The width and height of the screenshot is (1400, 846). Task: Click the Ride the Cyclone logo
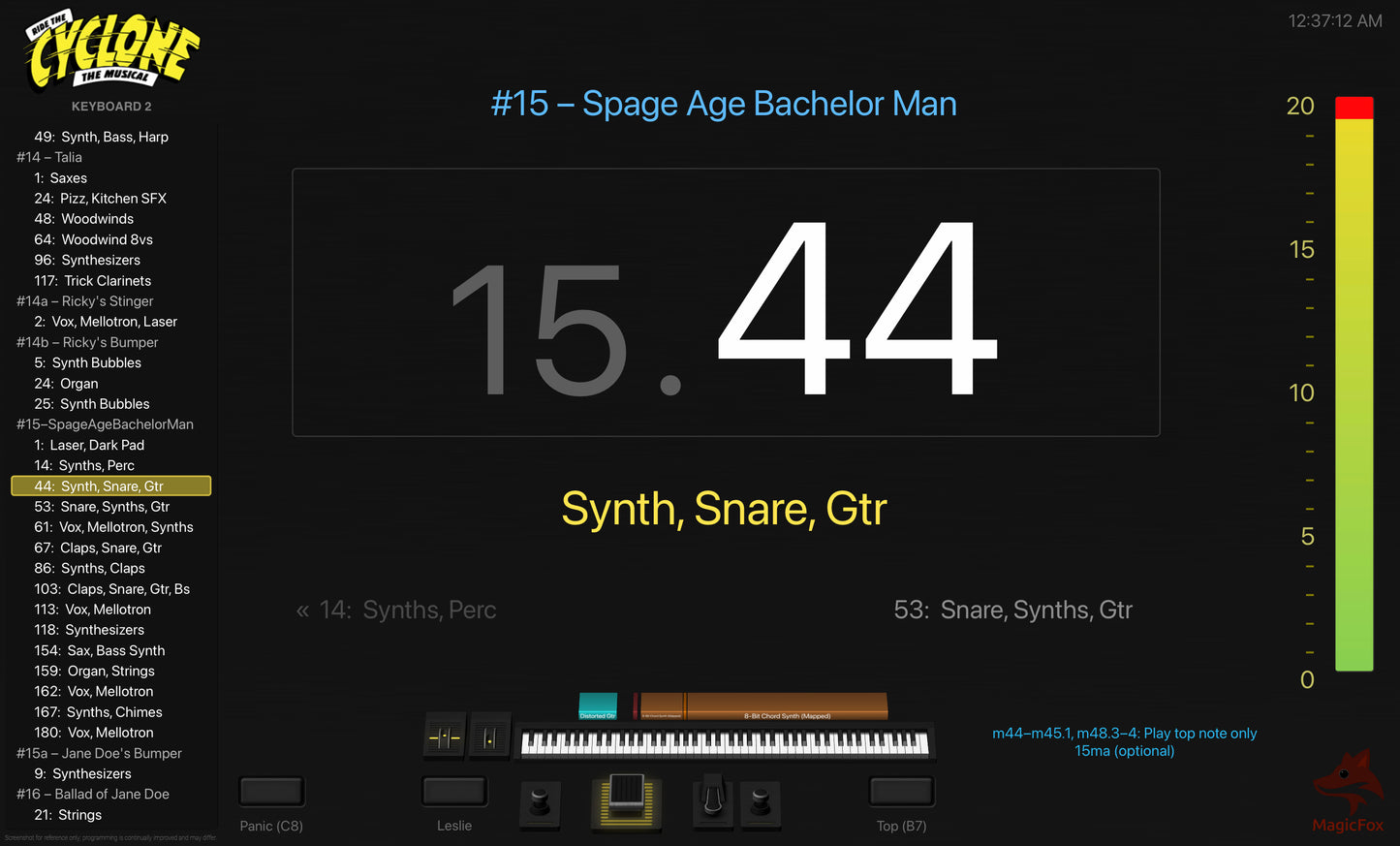pyautogui.click(x=112, y=52)
